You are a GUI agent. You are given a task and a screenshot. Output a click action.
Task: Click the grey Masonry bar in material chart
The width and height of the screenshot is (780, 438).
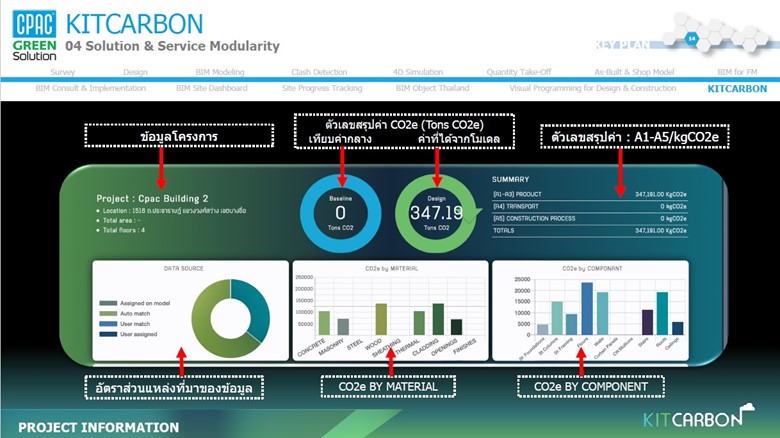coord(343,327)
